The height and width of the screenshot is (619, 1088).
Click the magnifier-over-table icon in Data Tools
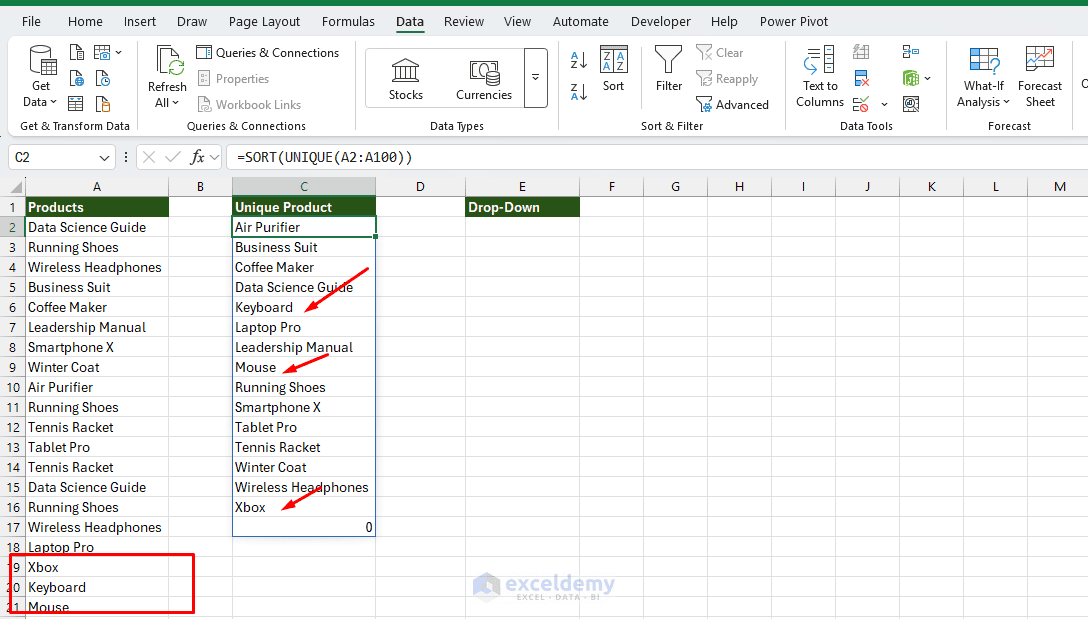tap(911, 104)
